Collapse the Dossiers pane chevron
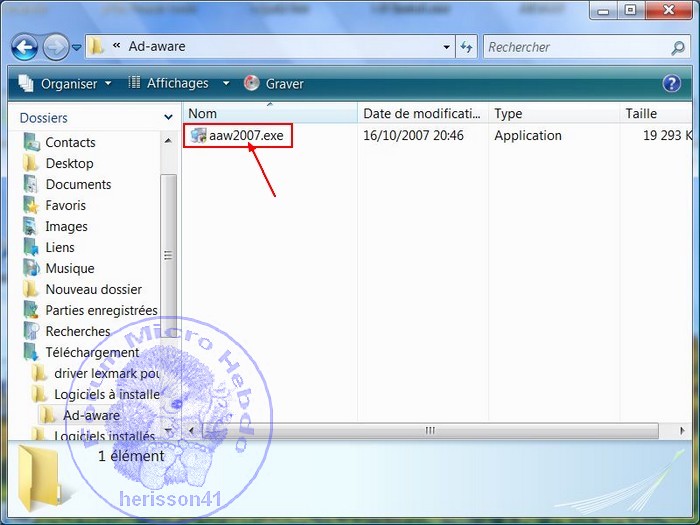 pos(168,117)
